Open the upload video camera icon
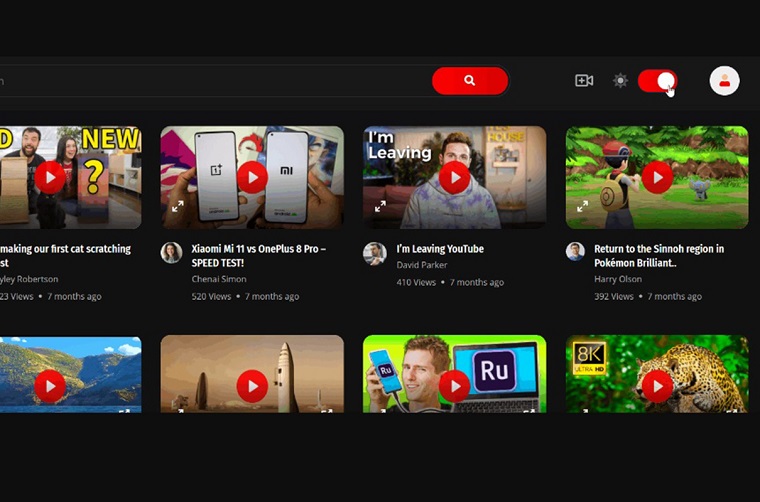Screen dimensions: 760x502 coord(584,80)
